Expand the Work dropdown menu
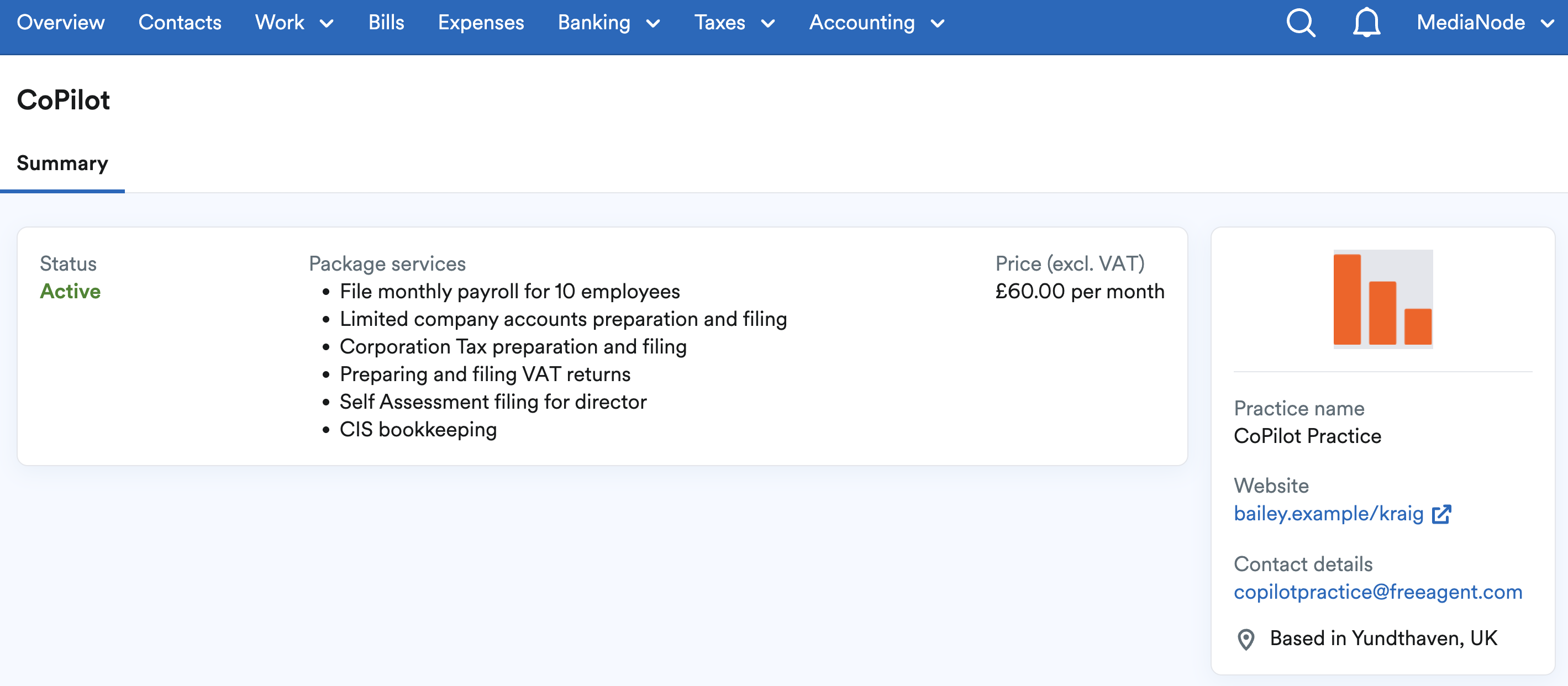Image resolution: width=1568 pixels, height=686 pixels. click(x=294, y=23)
